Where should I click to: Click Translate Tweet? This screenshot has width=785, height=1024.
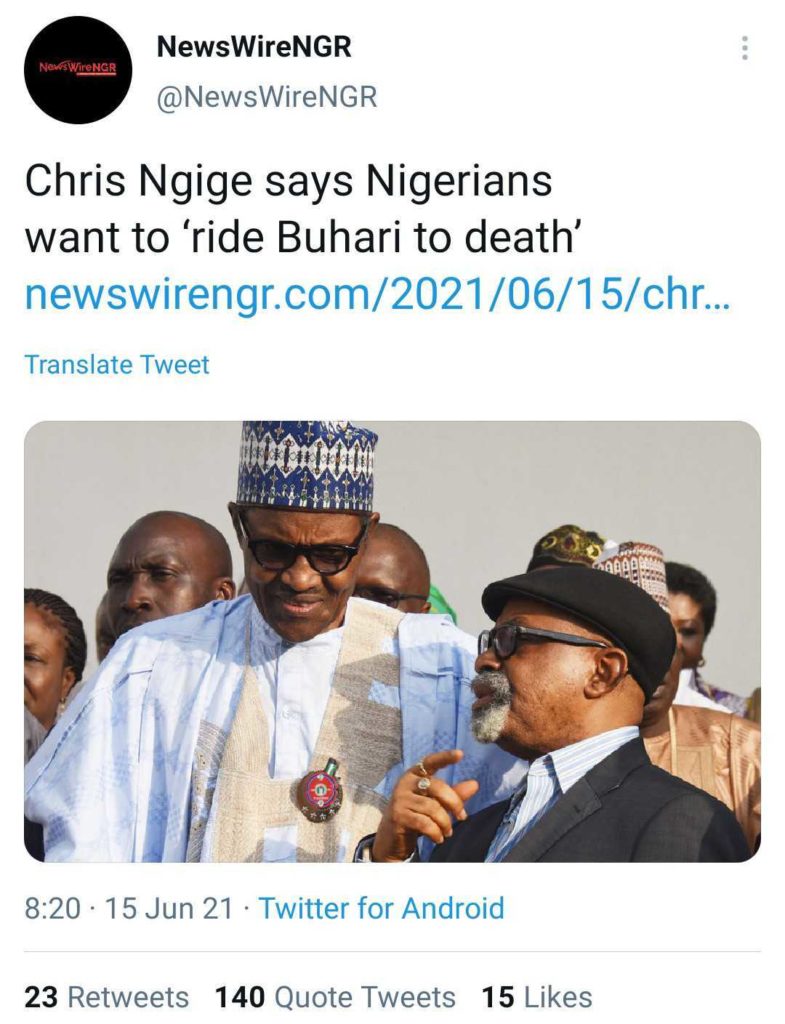(117, 364)
